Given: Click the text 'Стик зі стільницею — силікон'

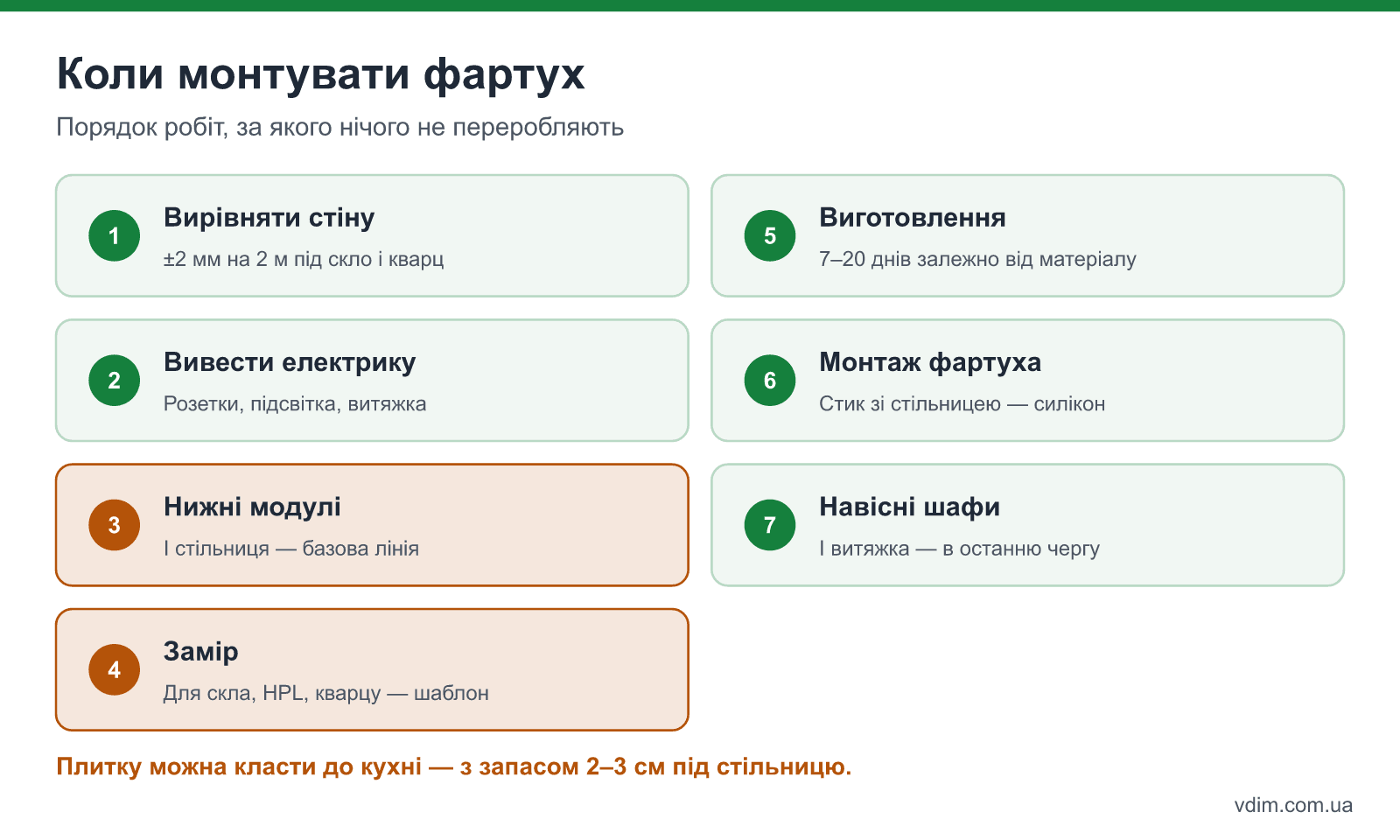Looking at the screenshot, I should point(962,404).
